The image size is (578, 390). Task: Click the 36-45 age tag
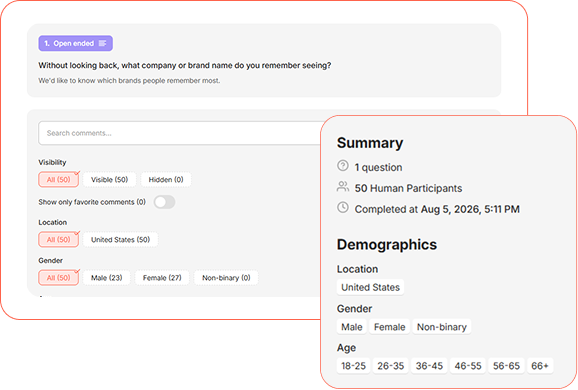point(429,366)
